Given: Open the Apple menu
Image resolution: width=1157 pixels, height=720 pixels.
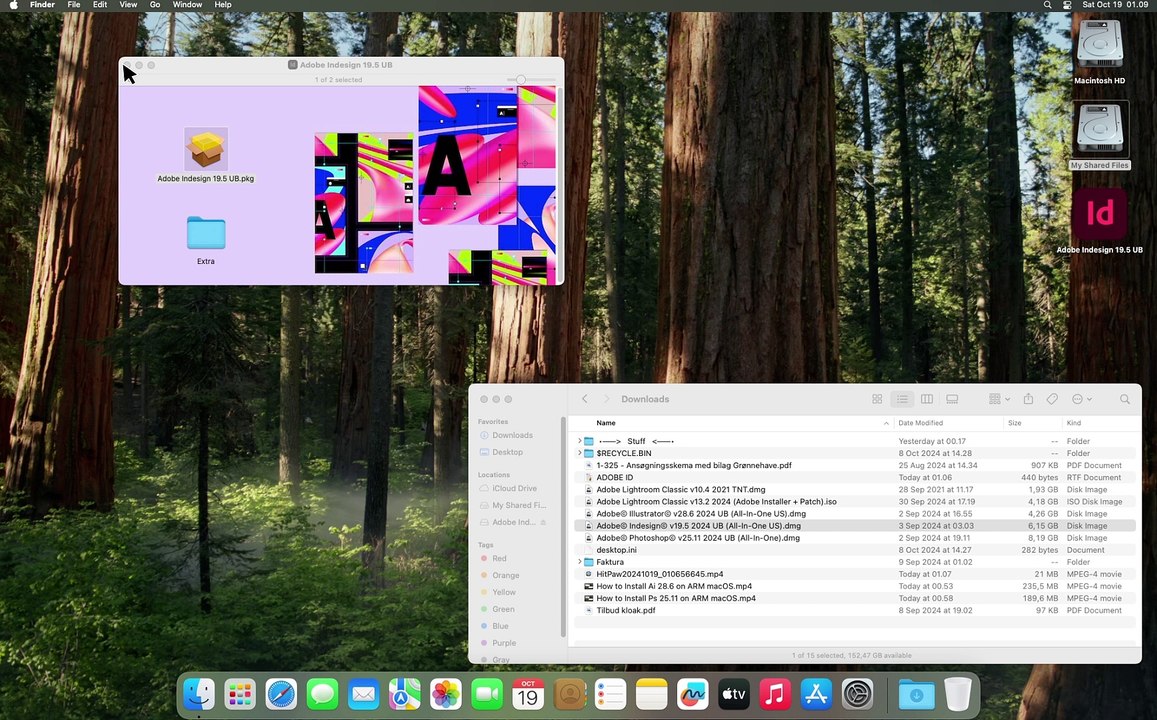Looking at the screenshot, I should pos(13,4).
